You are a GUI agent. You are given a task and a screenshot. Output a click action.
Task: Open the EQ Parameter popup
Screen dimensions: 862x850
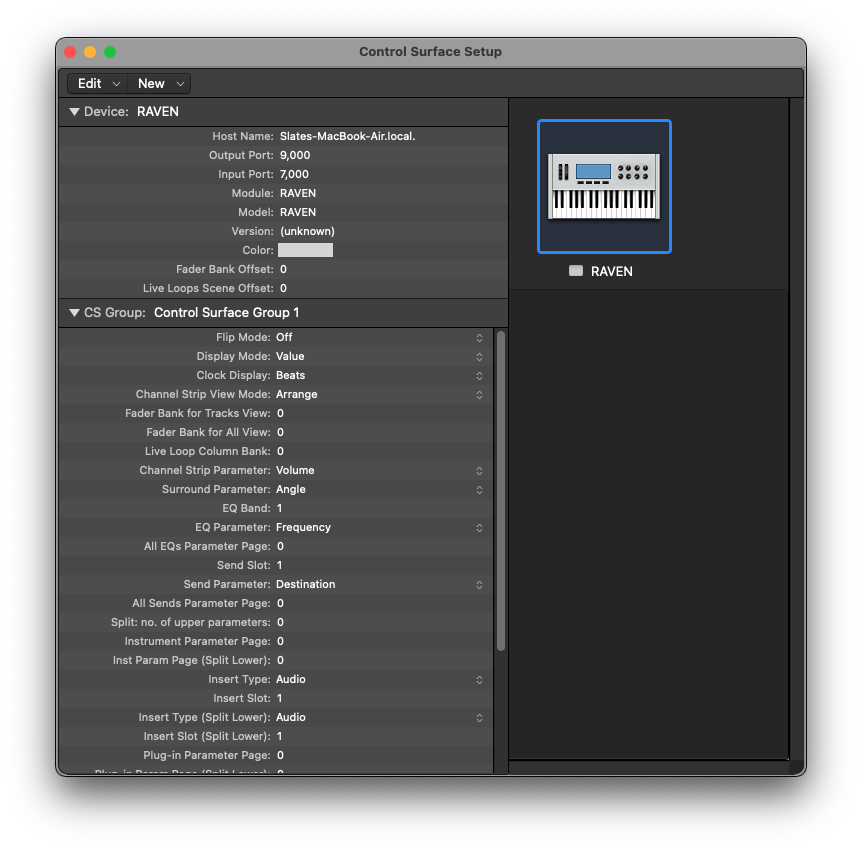[479, 528]
